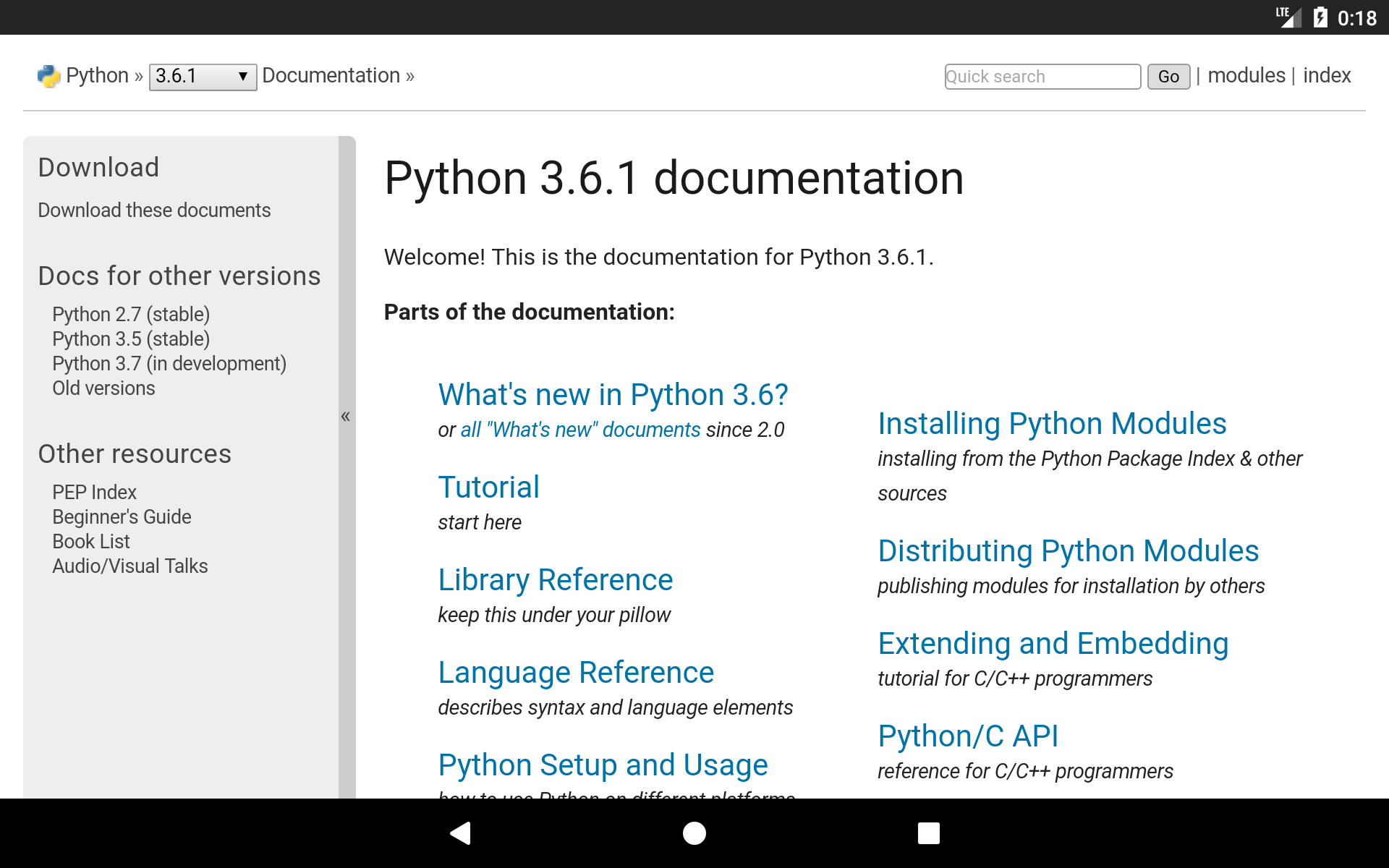
Task: Open the index navigation link
Action: [x=1326, y=76]
